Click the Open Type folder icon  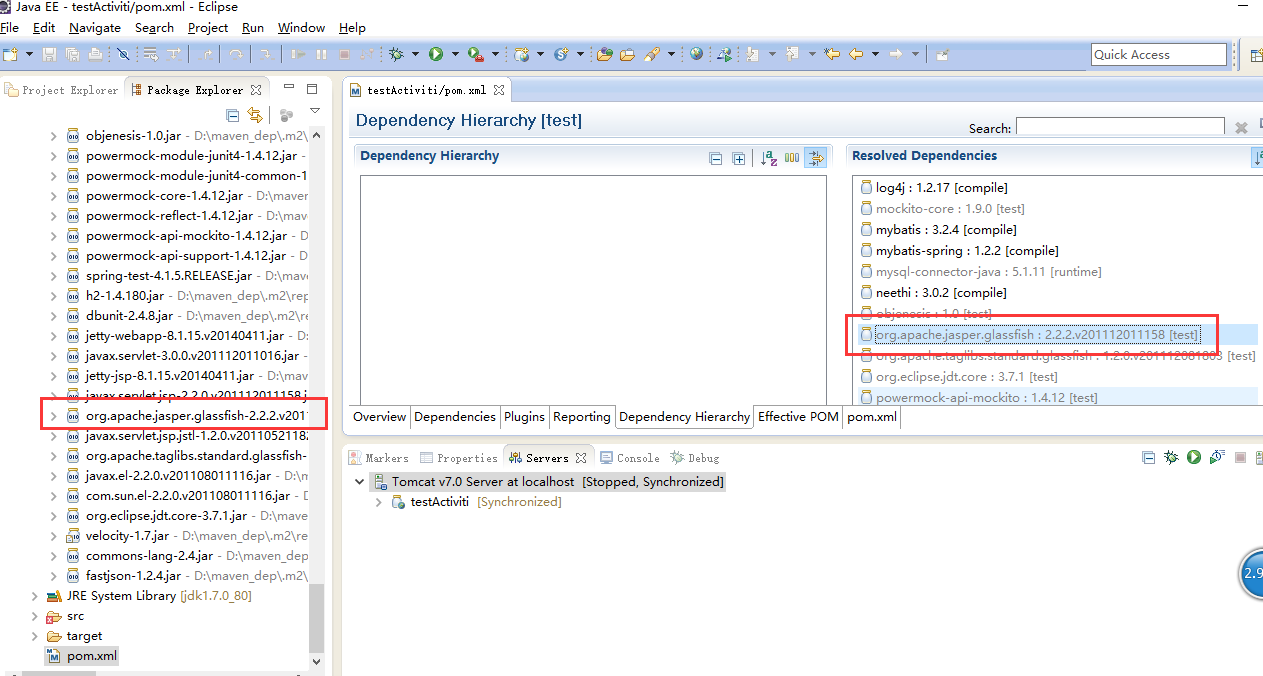pyautogui.click(x=604, y=54)
